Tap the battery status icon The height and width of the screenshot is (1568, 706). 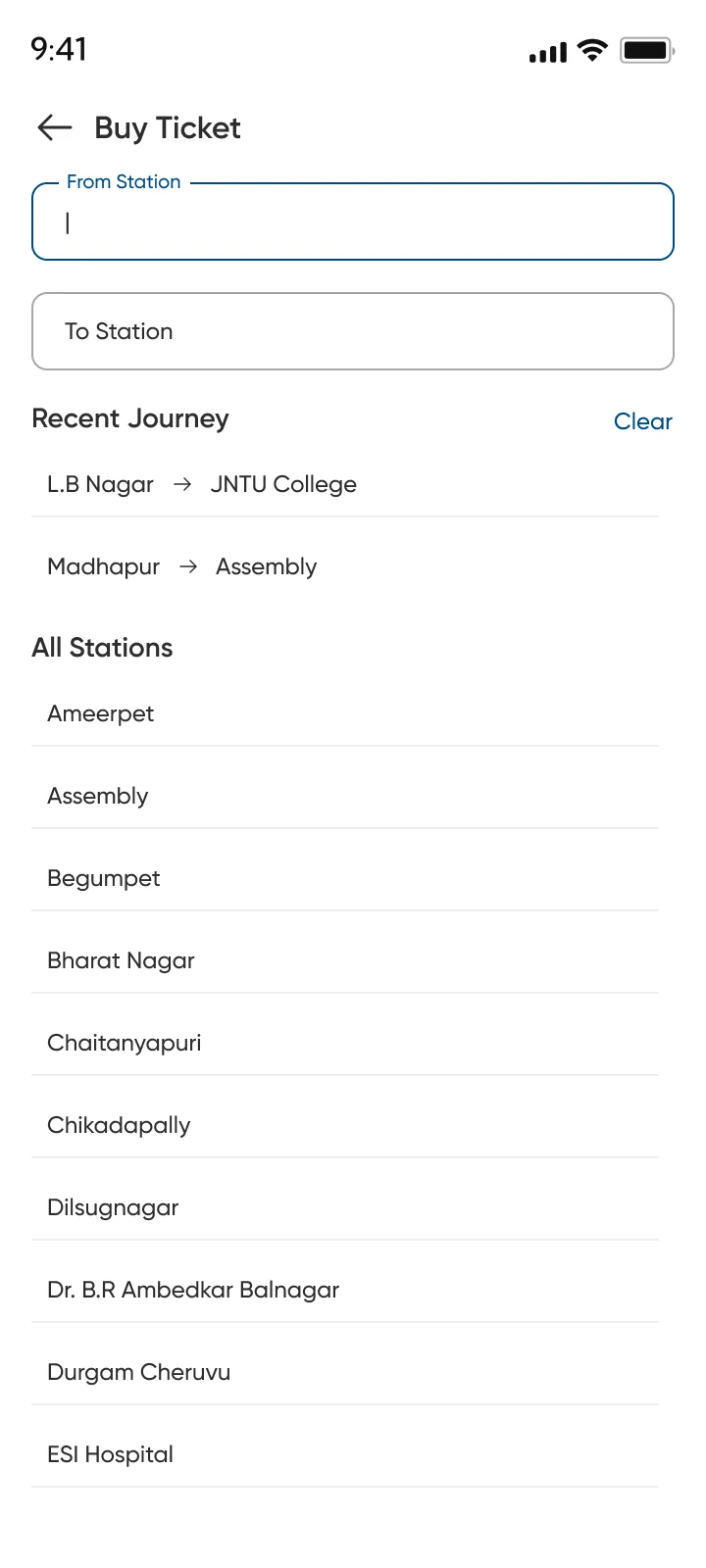pos(646,50)
